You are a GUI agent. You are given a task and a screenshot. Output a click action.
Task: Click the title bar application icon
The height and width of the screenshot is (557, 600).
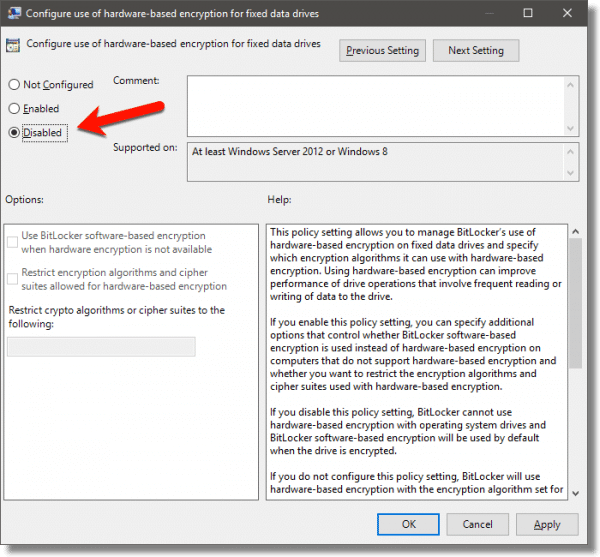14,13
